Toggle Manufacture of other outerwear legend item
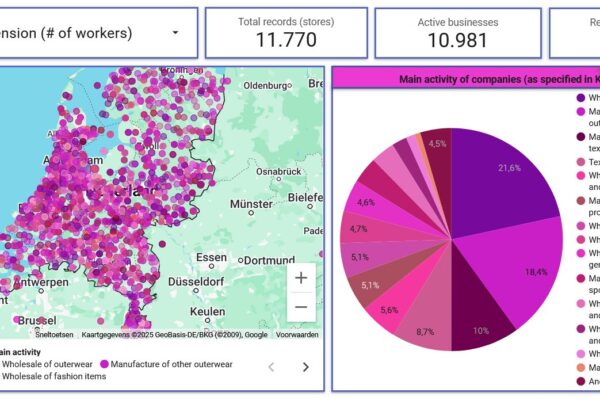Image resolution: width=600 pixels, height=400 pixels. click(x=172, y=364)
